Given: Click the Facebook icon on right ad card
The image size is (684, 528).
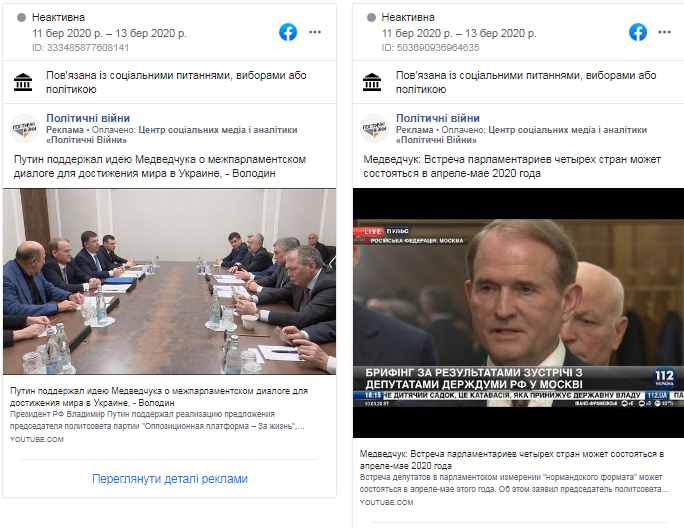Looking at the screenshot, I should tap(638, 32).
